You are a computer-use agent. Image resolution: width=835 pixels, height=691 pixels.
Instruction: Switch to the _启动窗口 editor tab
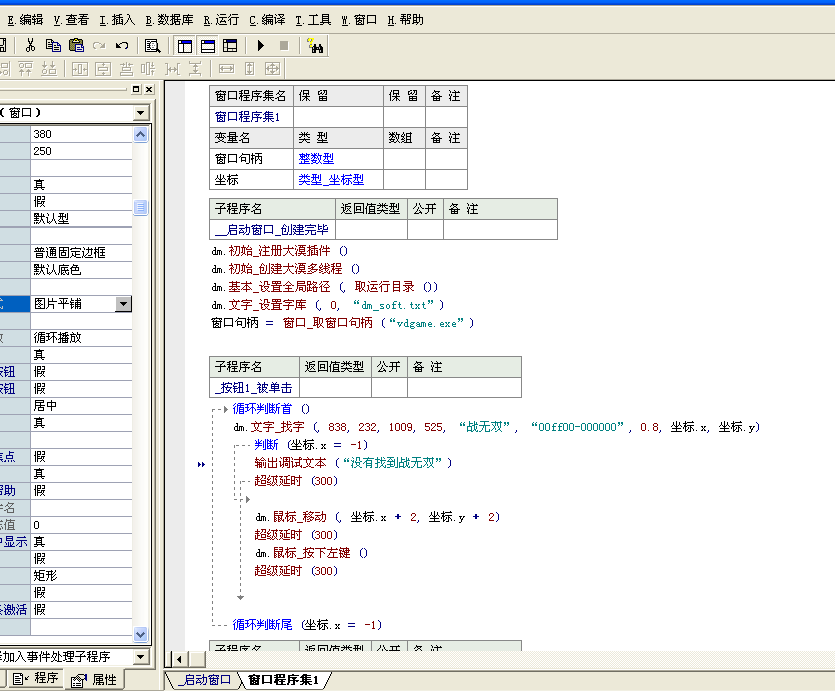coord(204,680)
